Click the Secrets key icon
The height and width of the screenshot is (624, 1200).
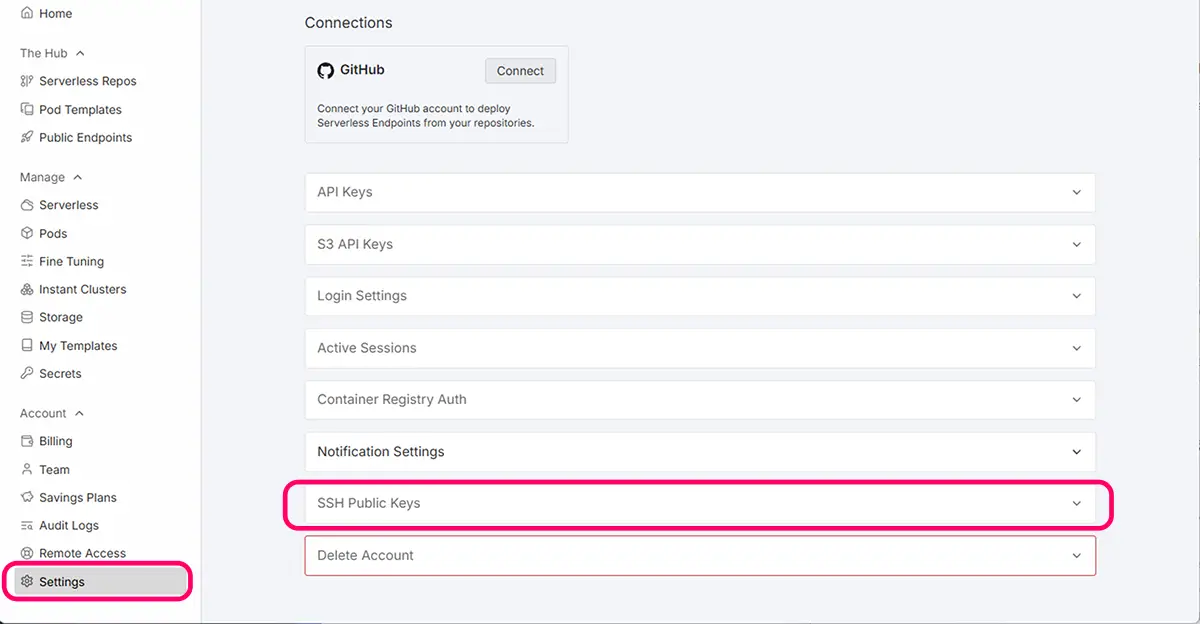[x=27, y=373]
